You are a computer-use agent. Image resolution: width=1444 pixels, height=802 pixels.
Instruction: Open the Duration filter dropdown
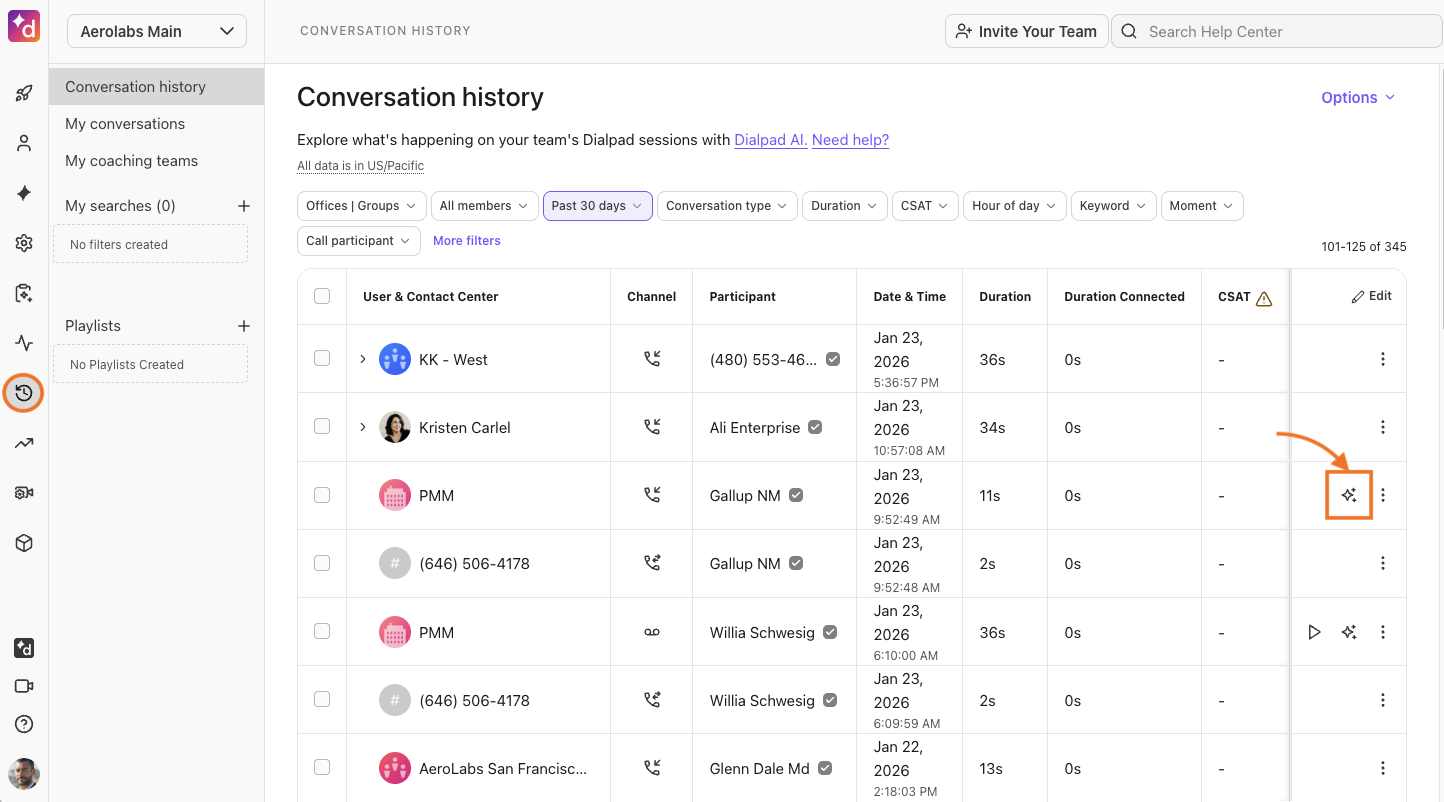click(845, 206)
